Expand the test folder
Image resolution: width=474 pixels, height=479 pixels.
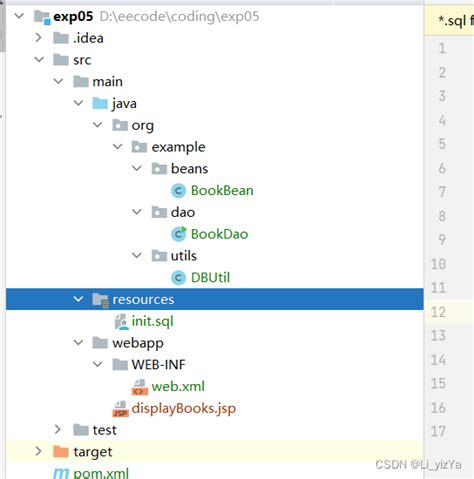click(58, 429)
